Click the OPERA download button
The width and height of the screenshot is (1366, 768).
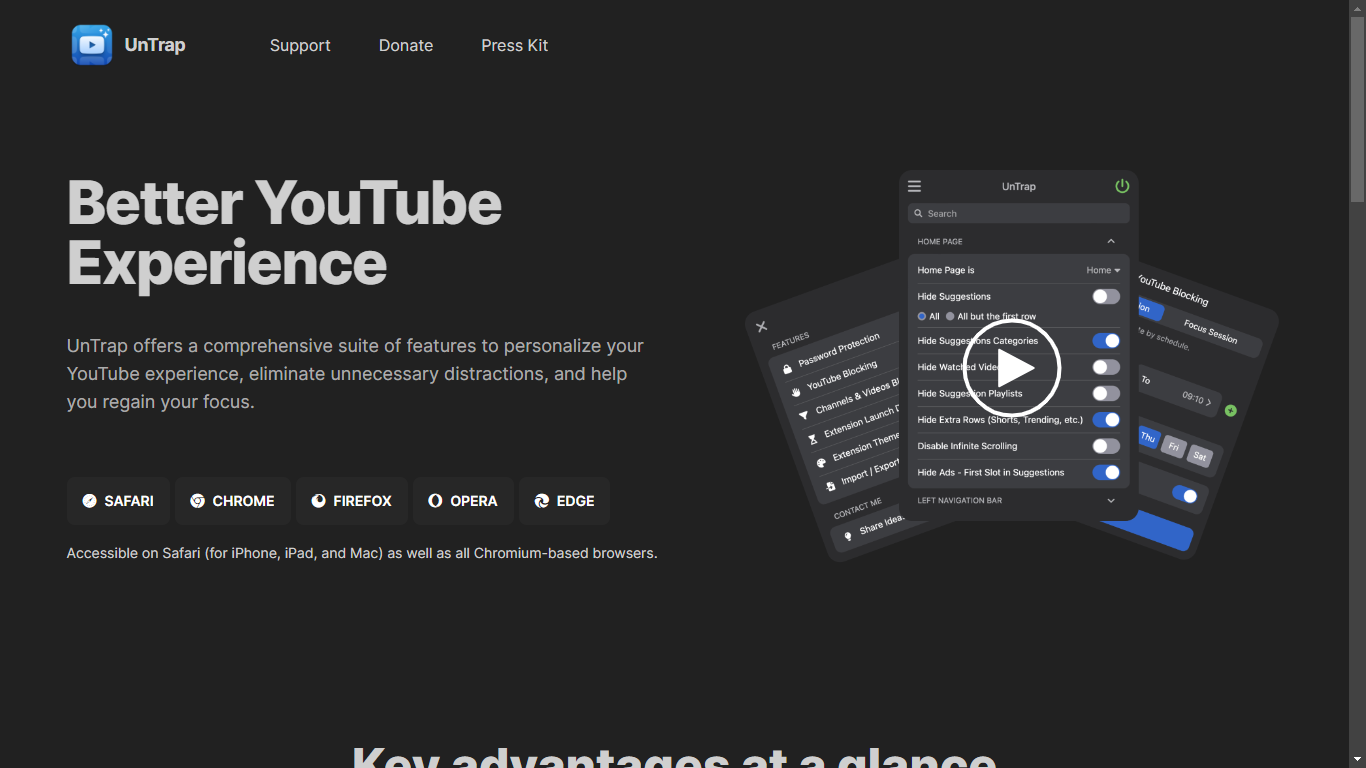pos(463,501)
